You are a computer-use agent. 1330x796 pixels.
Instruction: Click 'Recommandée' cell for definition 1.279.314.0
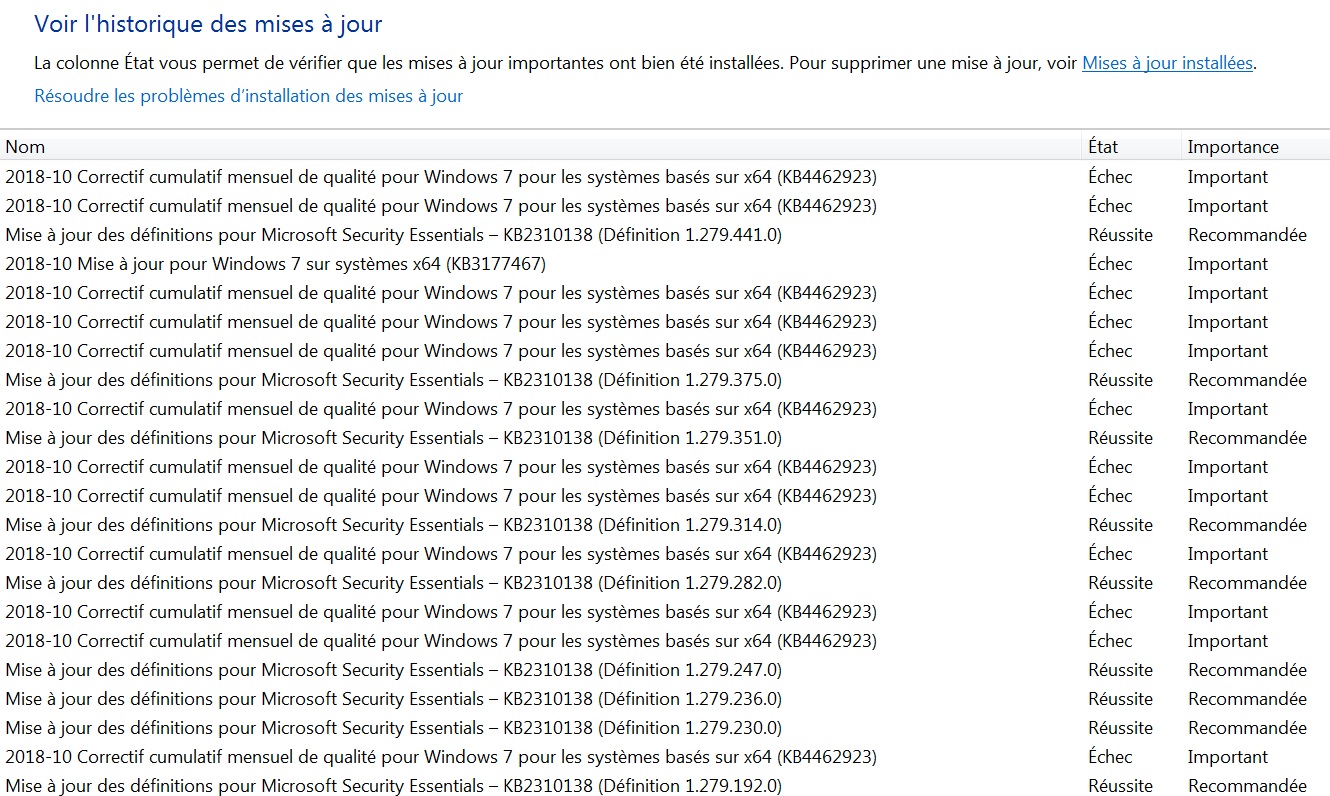click(x=1247, y=525)
